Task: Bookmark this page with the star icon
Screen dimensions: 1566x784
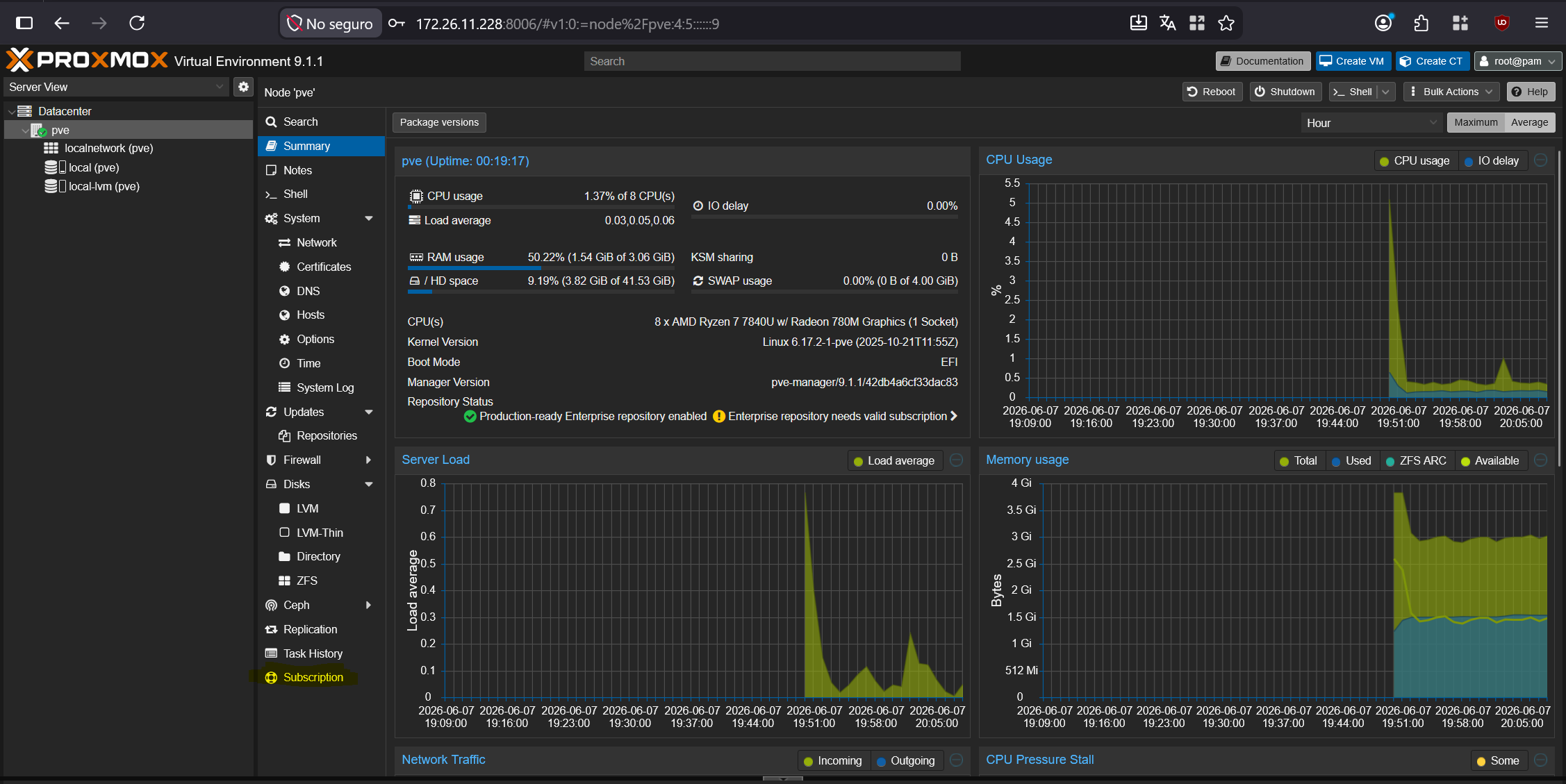Action: coord(1226,23)
